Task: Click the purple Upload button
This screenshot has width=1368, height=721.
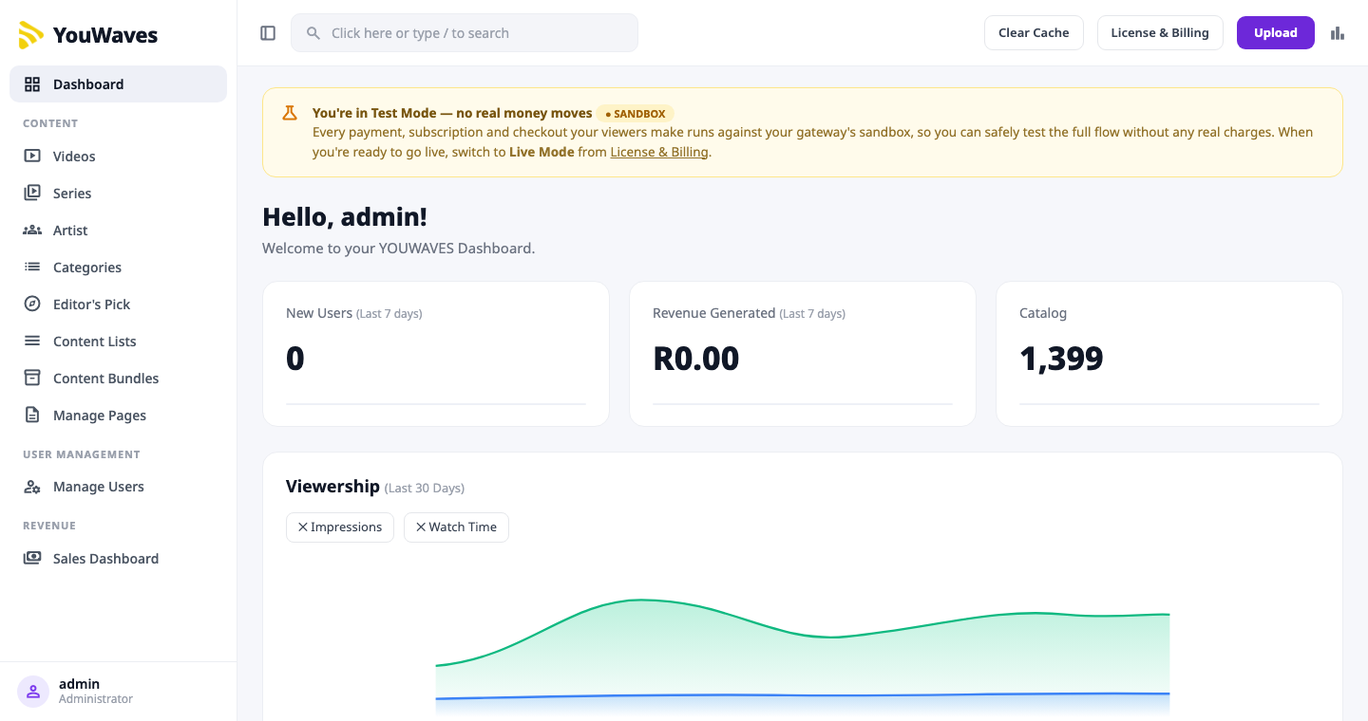Action: [x=1276, y=33]
